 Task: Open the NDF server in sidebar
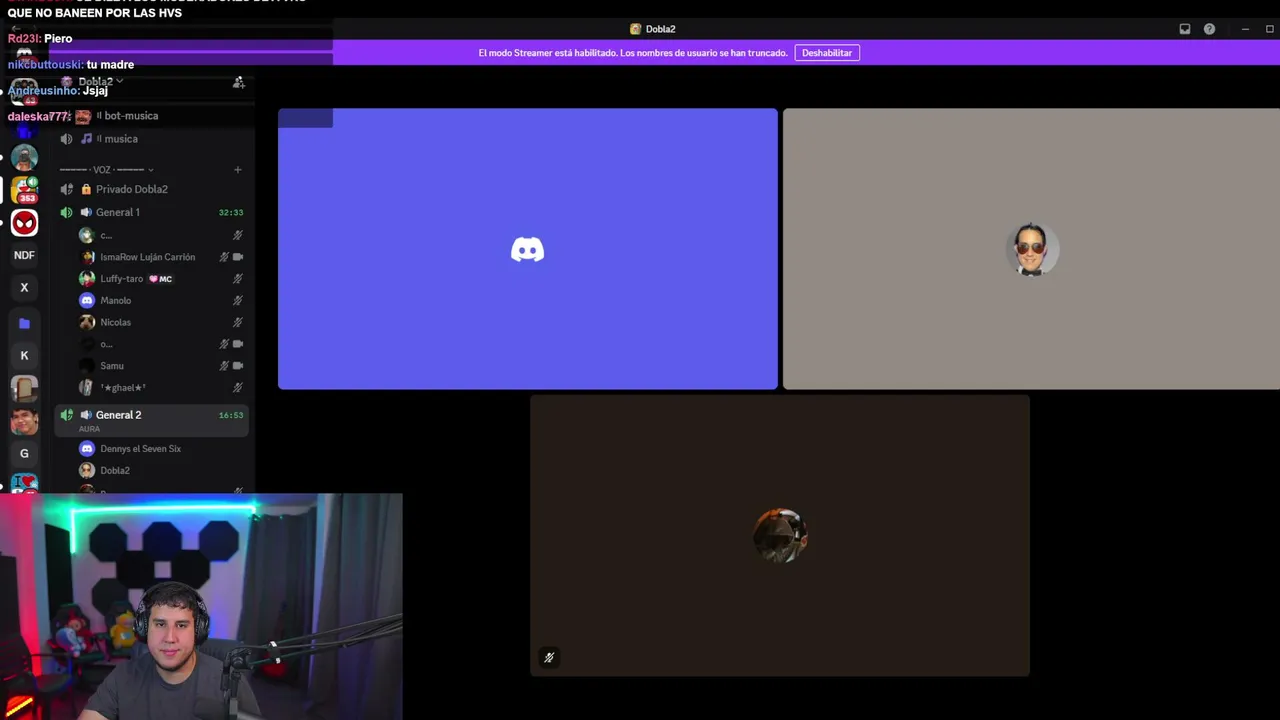tap(25, 255)
